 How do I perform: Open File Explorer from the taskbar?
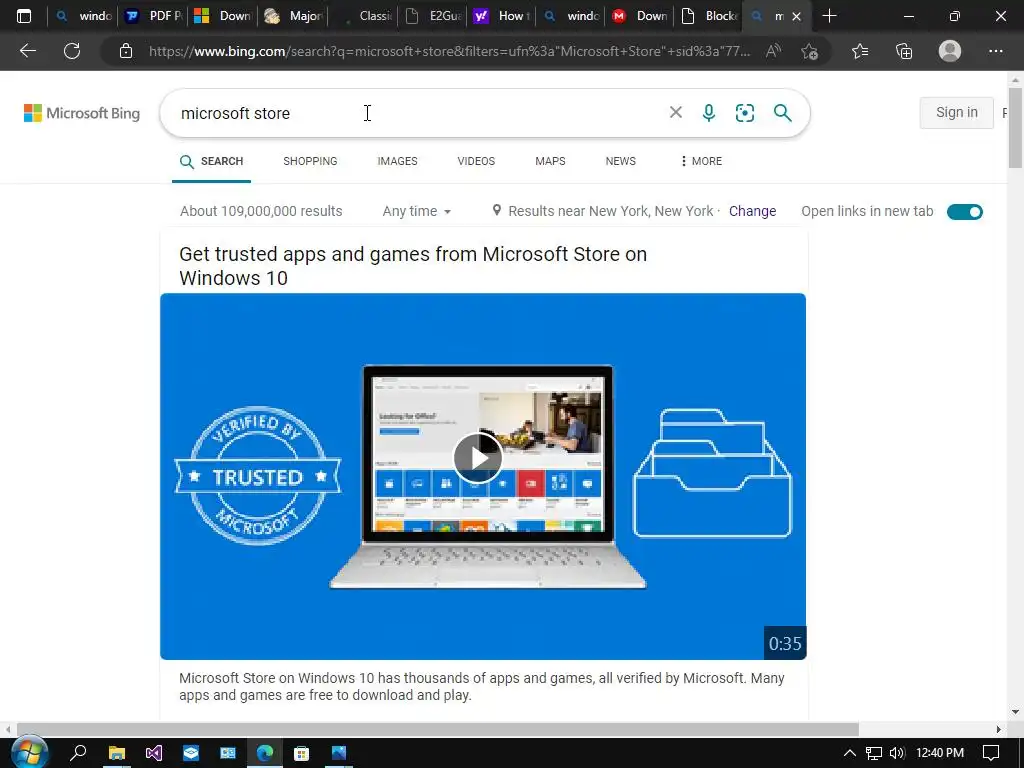point(116,753)
